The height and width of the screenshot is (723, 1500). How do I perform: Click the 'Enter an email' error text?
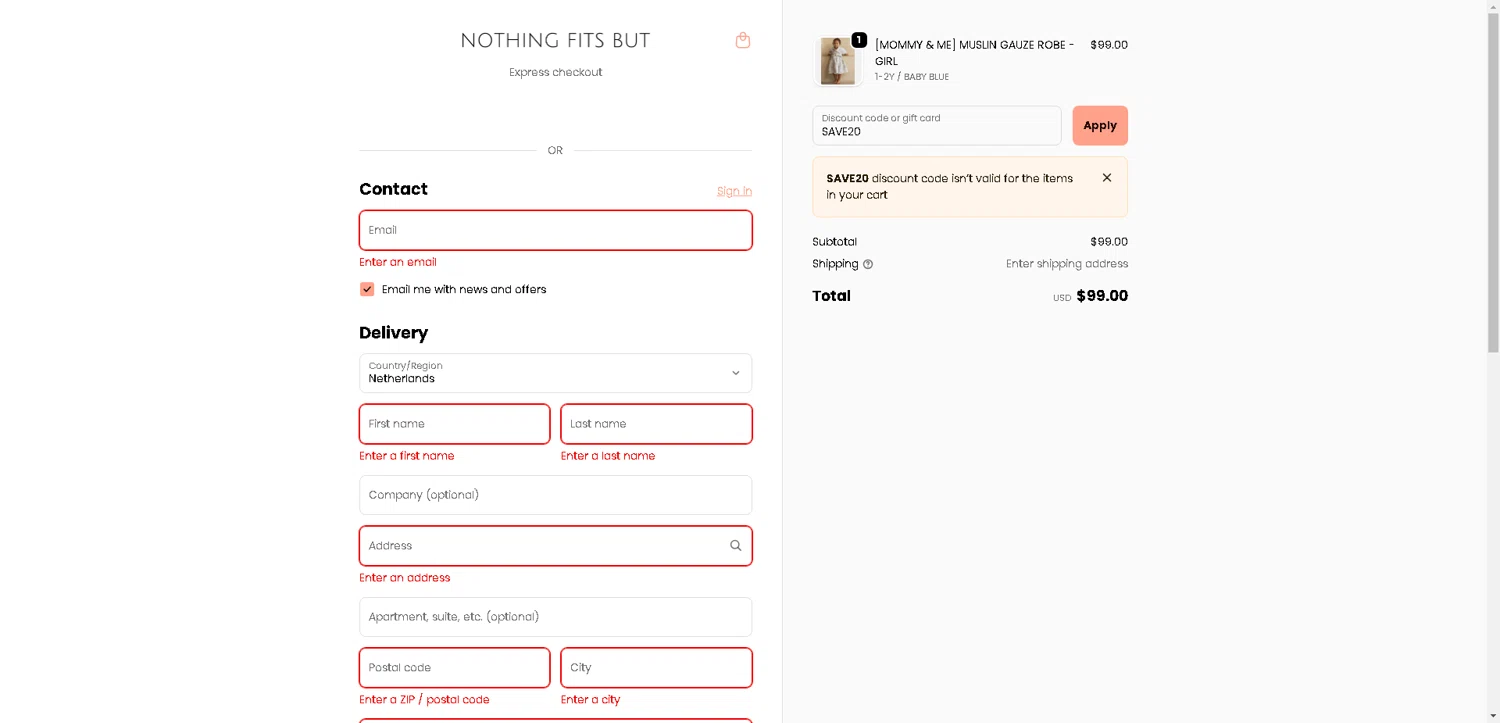pyautogui.click(x=398, y=262)
